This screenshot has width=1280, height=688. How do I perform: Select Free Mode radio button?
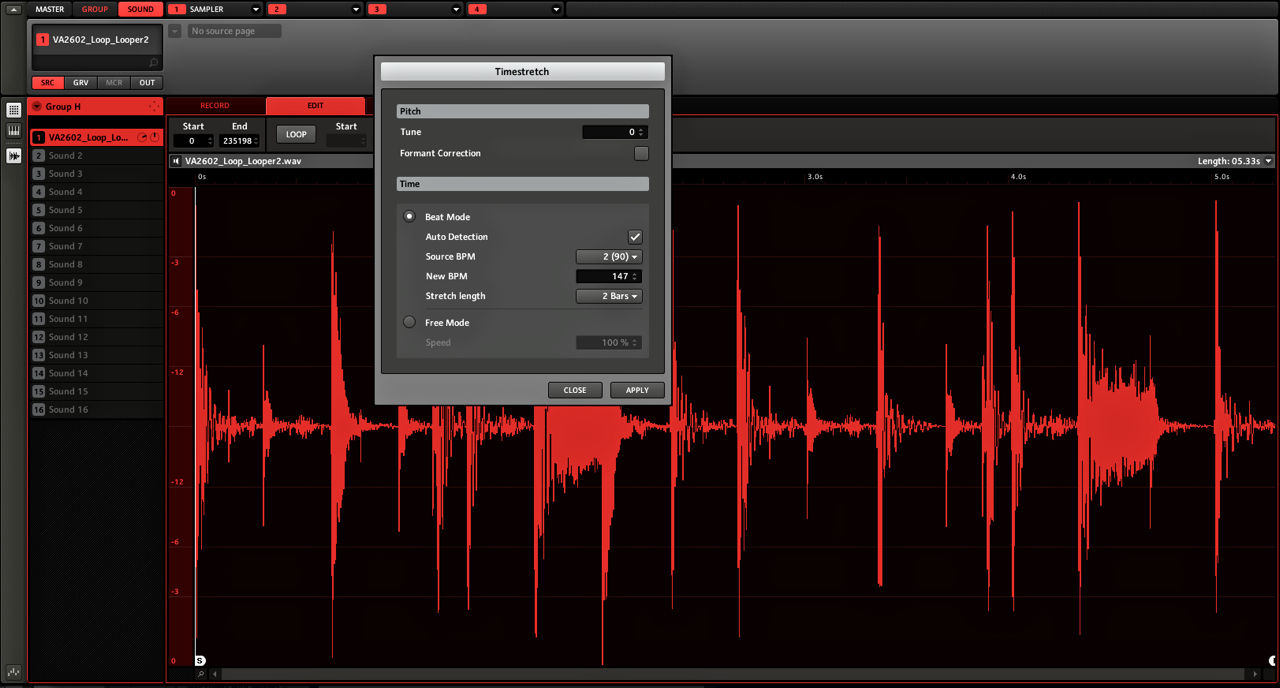[409, 322]
